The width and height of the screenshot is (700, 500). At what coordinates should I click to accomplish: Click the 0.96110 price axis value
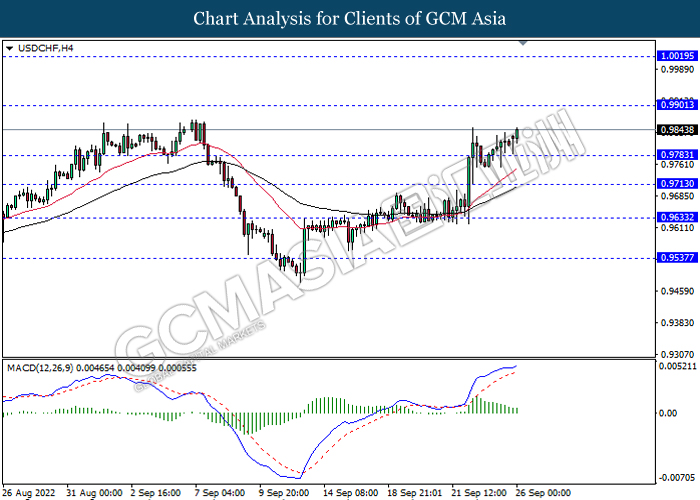click(x=677, y=228)
